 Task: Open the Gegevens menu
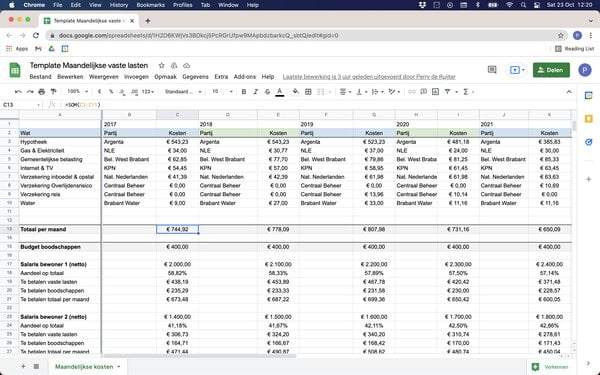(x=195, y=77)
